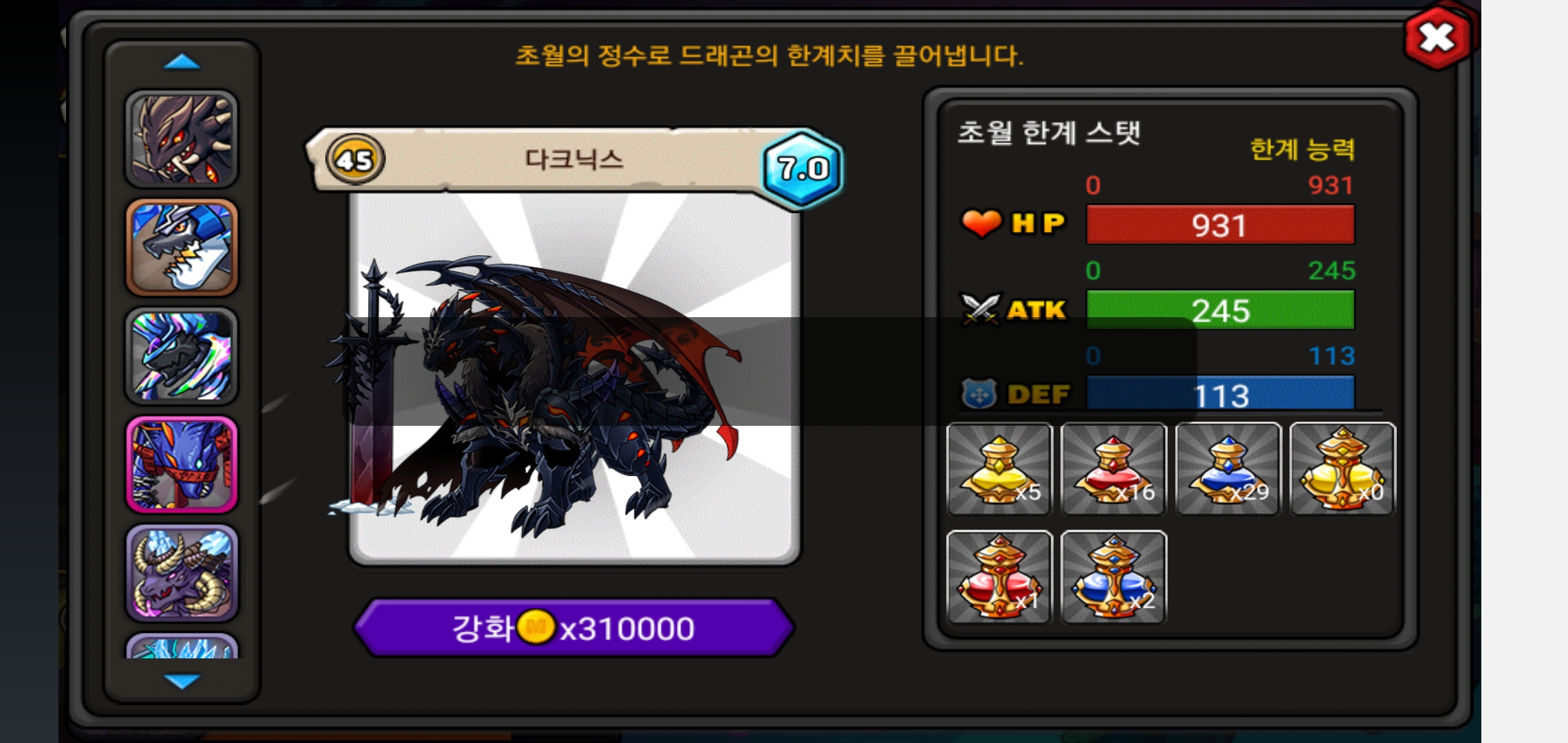Image resolution: width=1568 pixels, height=743 pixels.
Task: Show more dragons with the down arrow
Action: 182,681
